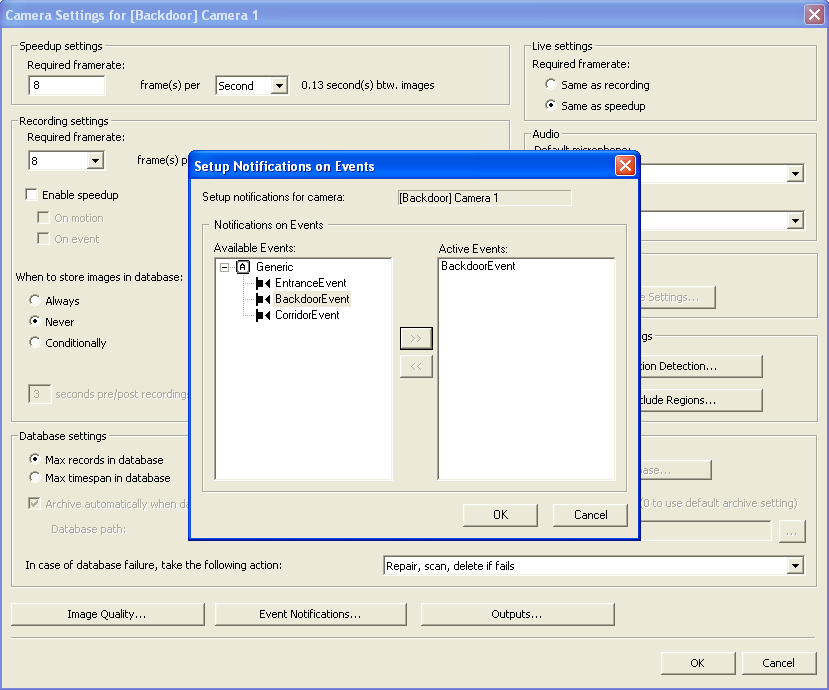Select EntranceEvent in Available Events
The height and width of the screenshot is (690, 829).
(x=310, y=283)
